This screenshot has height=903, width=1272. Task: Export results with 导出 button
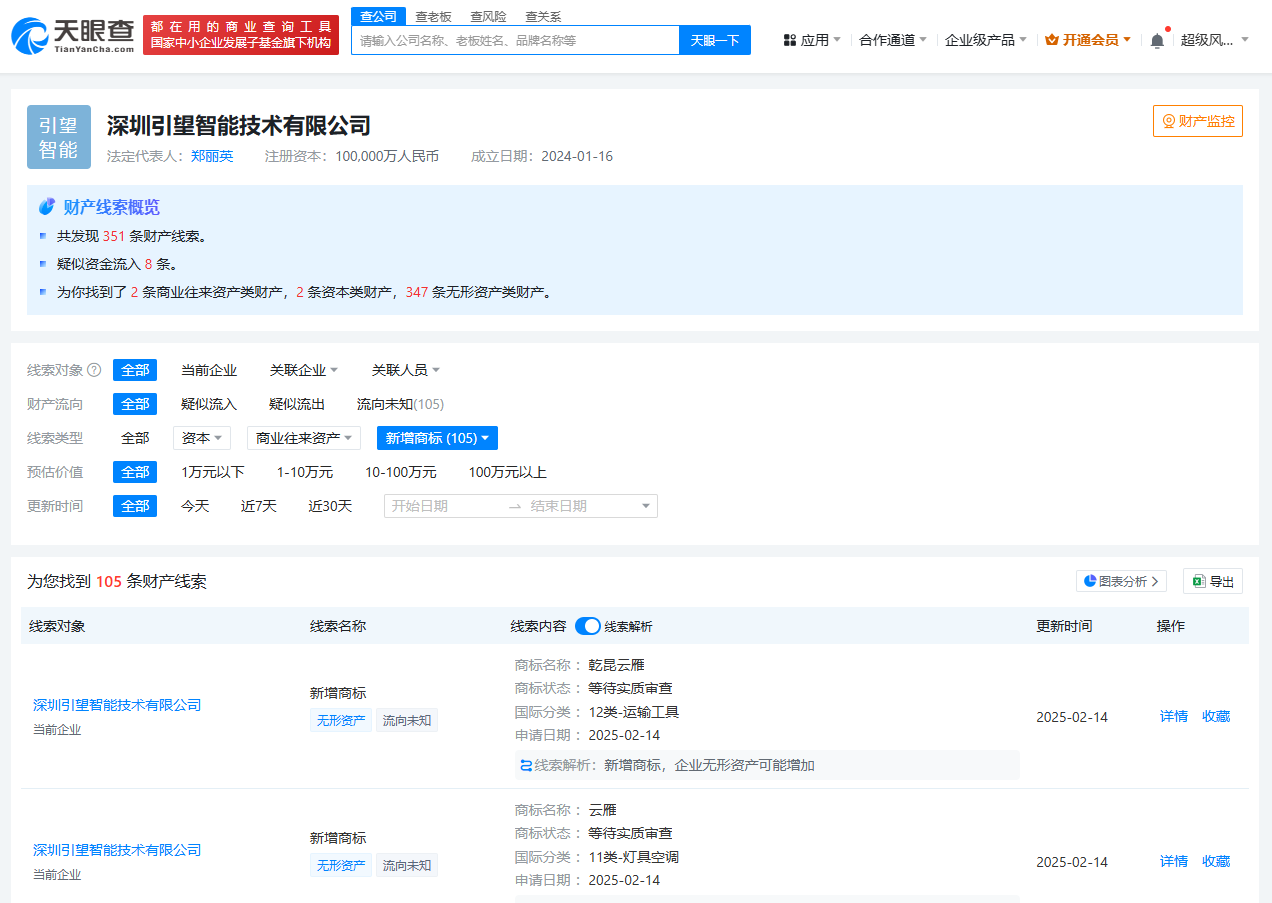[1212, 581]
